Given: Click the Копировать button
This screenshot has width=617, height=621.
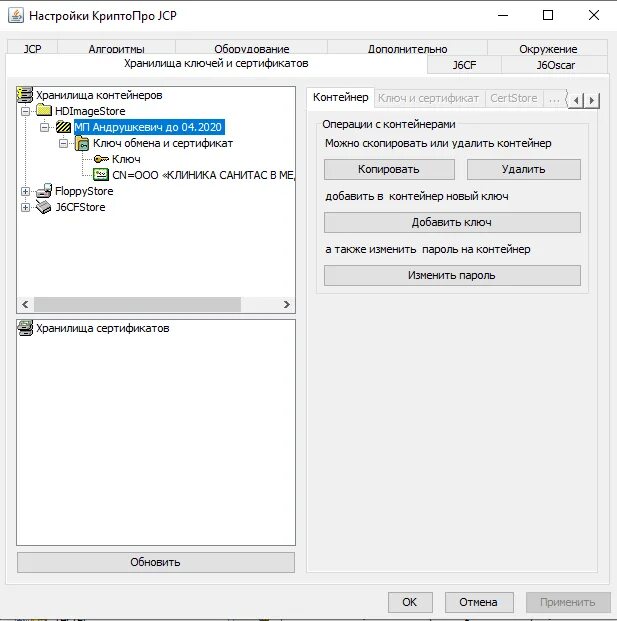Looking at the screenshot, I should tap(389, 170).
